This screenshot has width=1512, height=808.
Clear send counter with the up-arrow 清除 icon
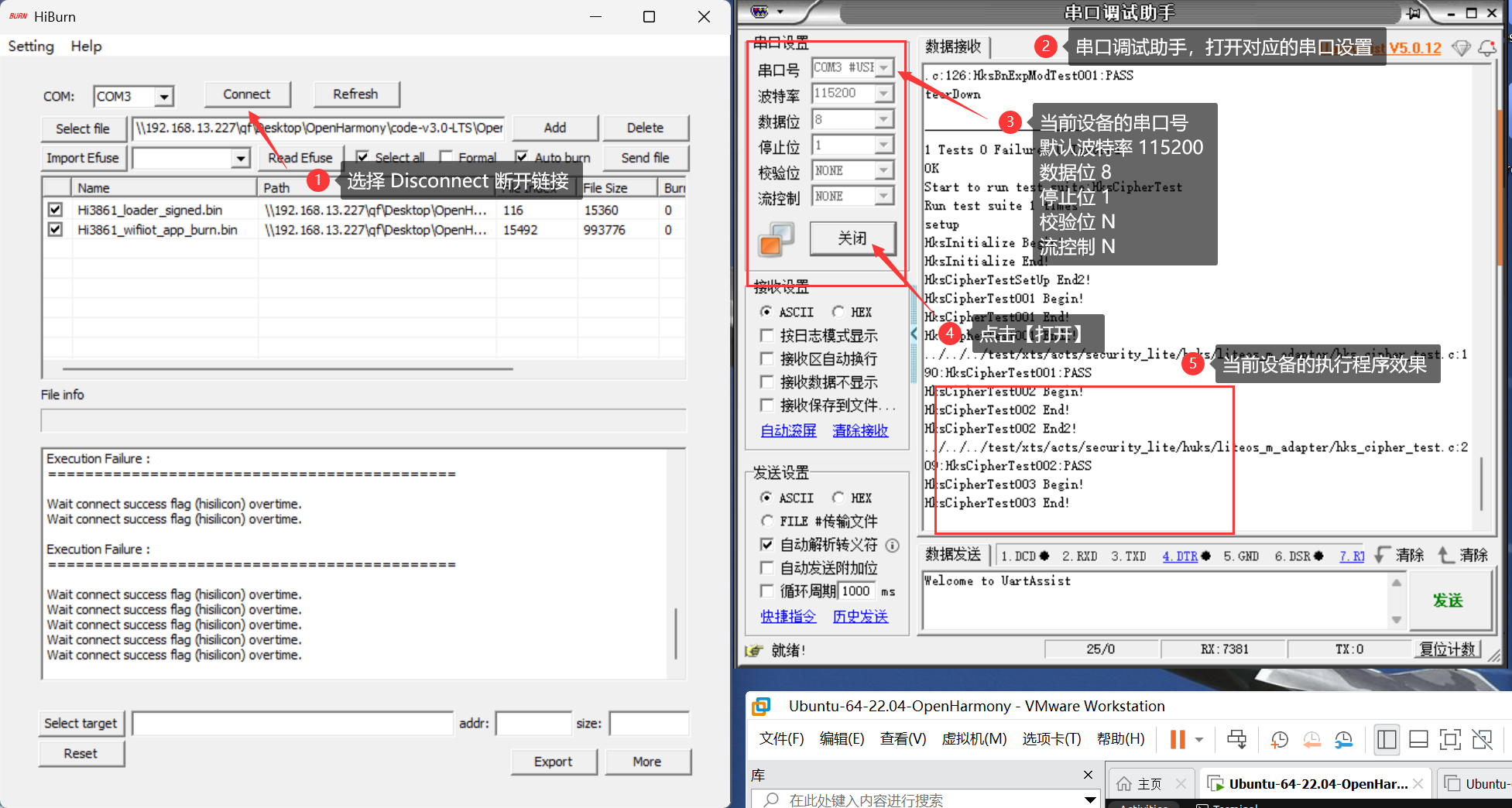click(x=1462, y=554)
